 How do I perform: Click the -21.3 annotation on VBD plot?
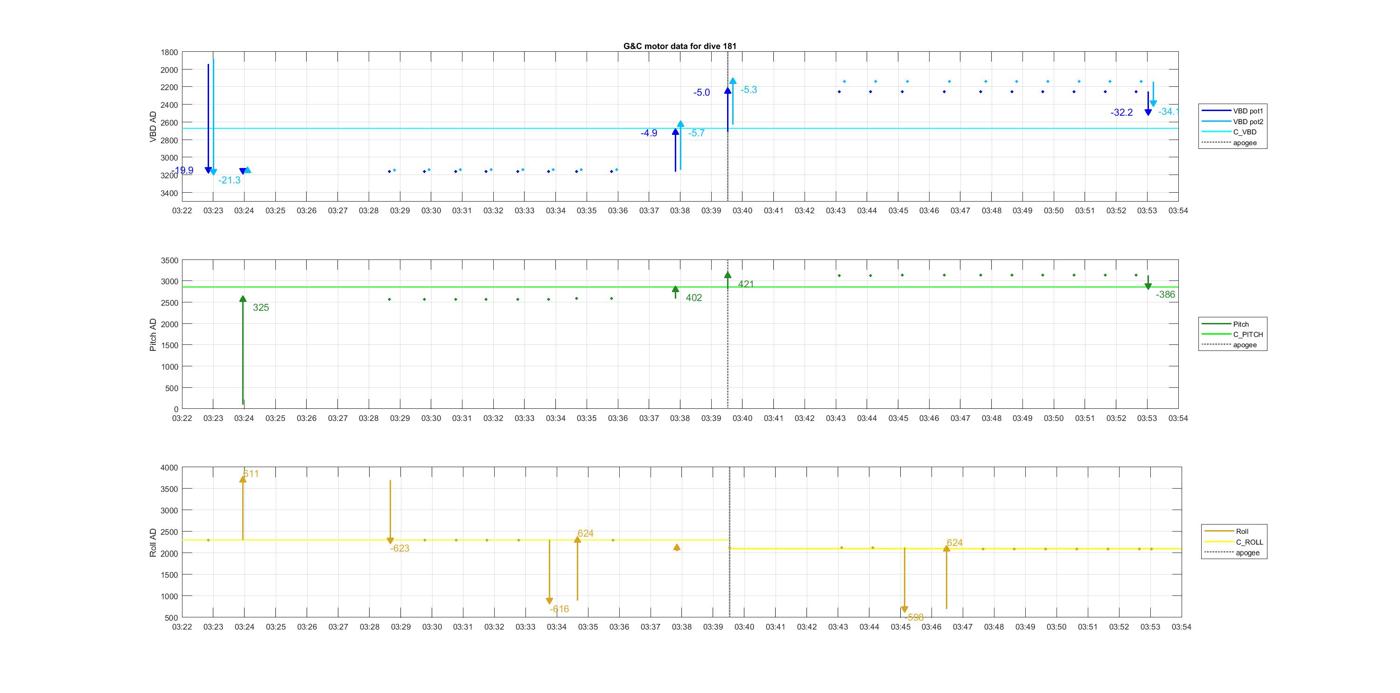[x=229, y=180]
